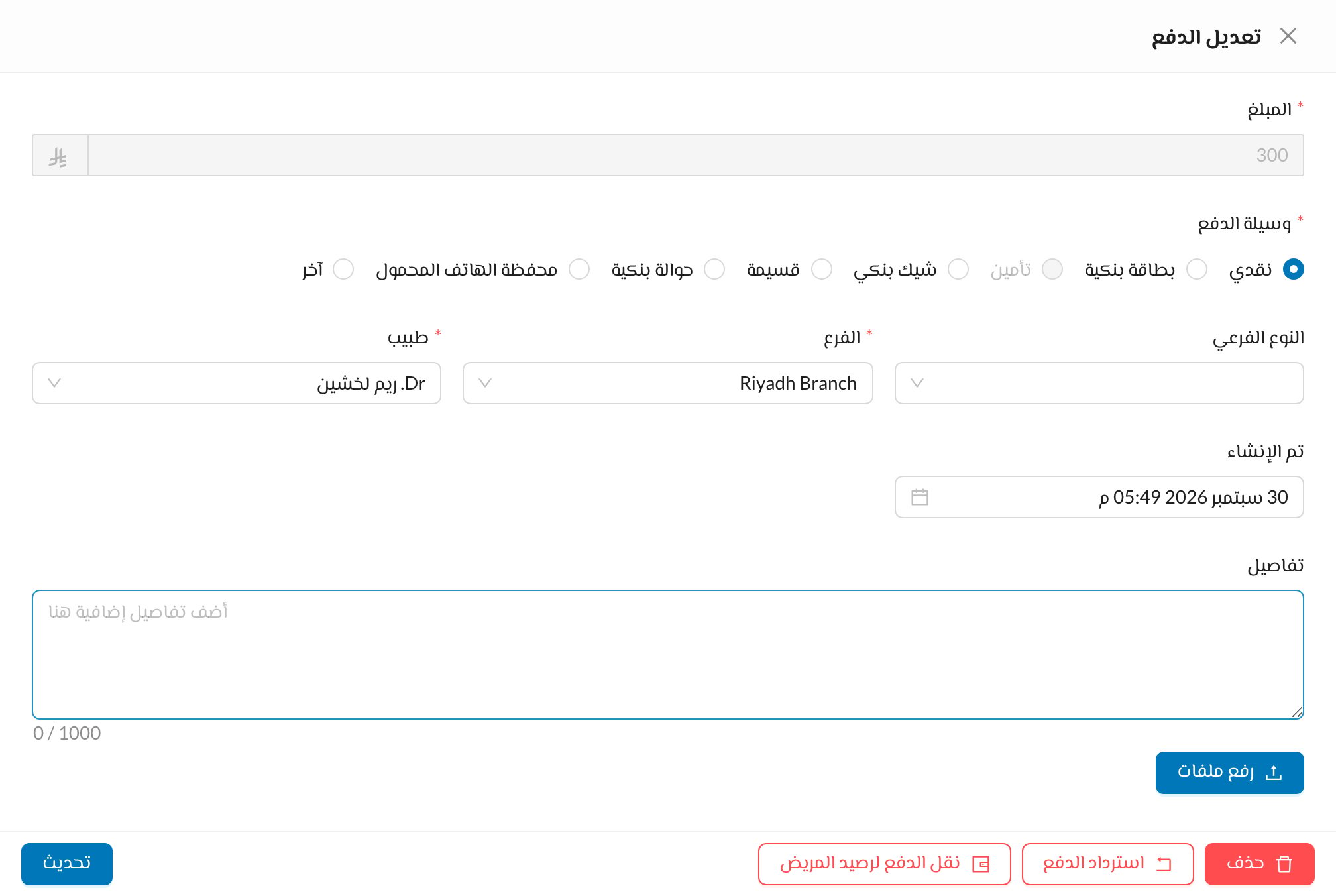Choose آخر other payment method
Screen dimensions: 1336x896
tap(343, 269)
